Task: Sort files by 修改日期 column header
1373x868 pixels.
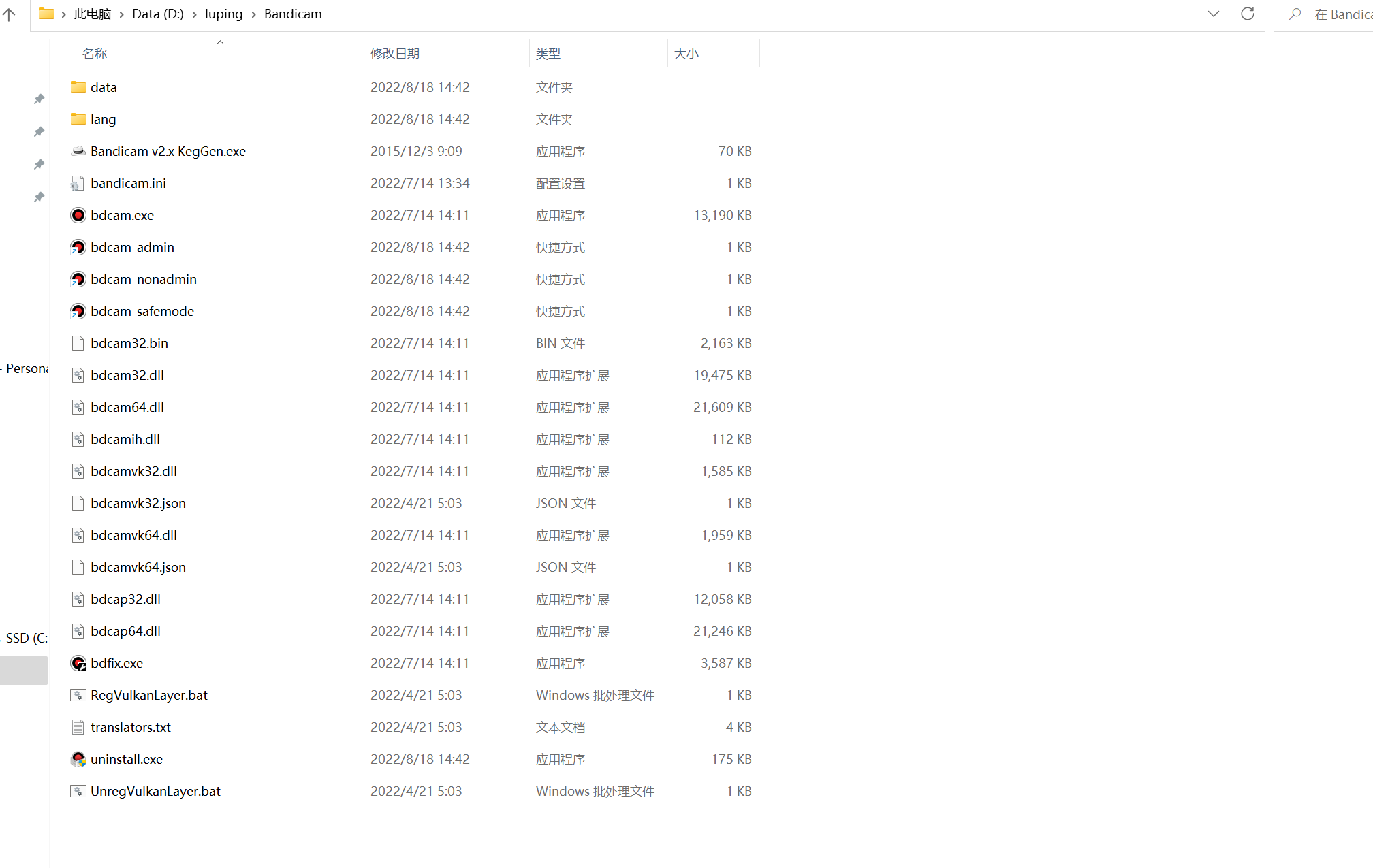Action: [395, 53]
